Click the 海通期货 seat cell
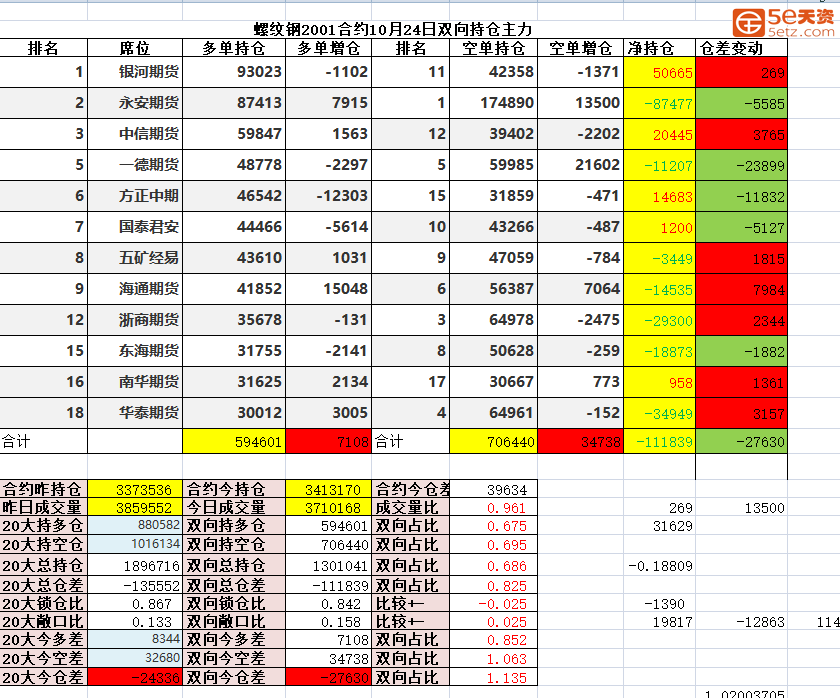 (x=135, y=289)
